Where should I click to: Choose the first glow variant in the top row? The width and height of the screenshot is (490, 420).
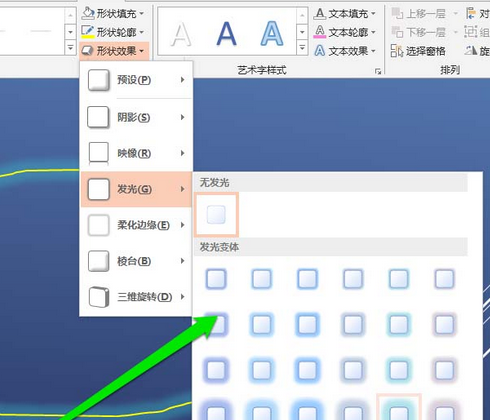click(216, 279)
